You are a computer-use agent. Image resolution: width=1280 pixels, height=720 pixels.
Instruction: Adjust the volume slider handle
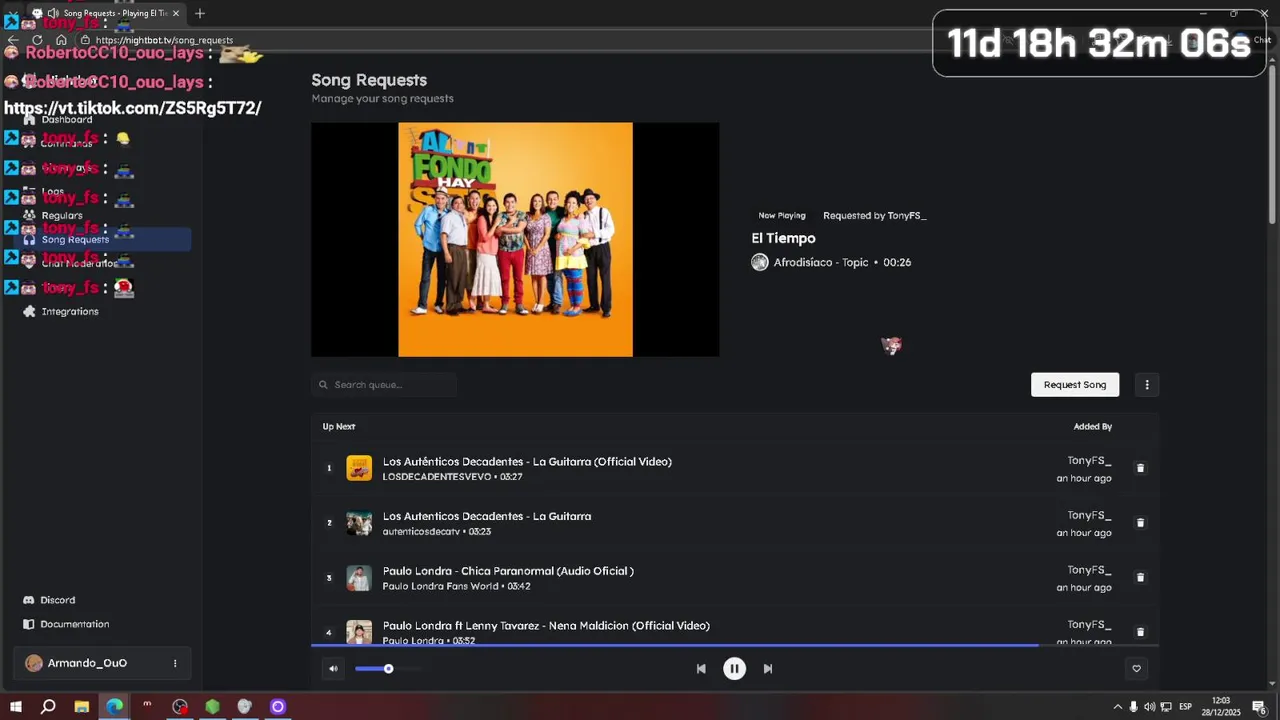(x=388, y=669)
